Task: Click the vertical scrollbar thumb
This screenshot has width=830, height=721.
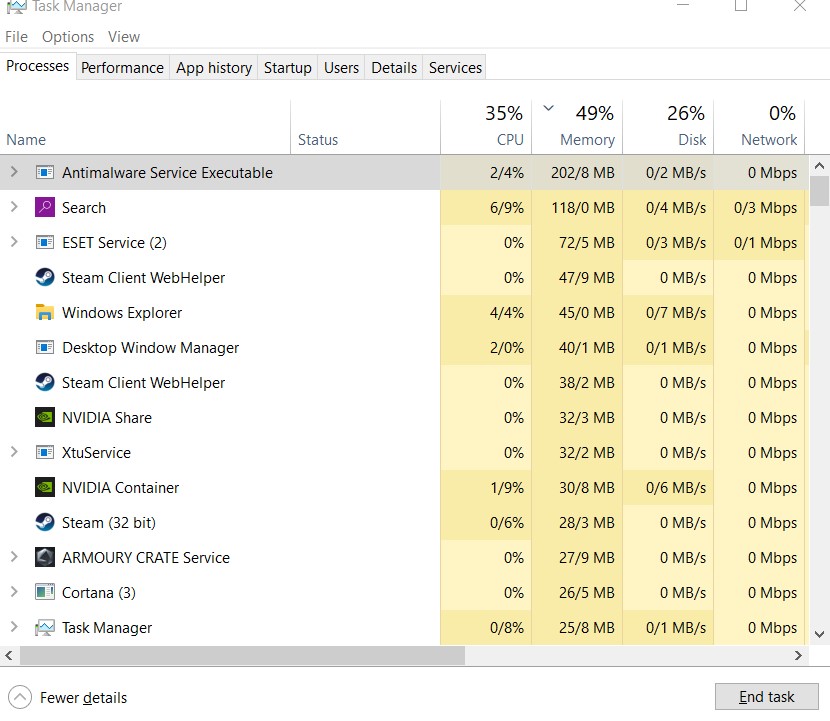Action: (819, 191)
